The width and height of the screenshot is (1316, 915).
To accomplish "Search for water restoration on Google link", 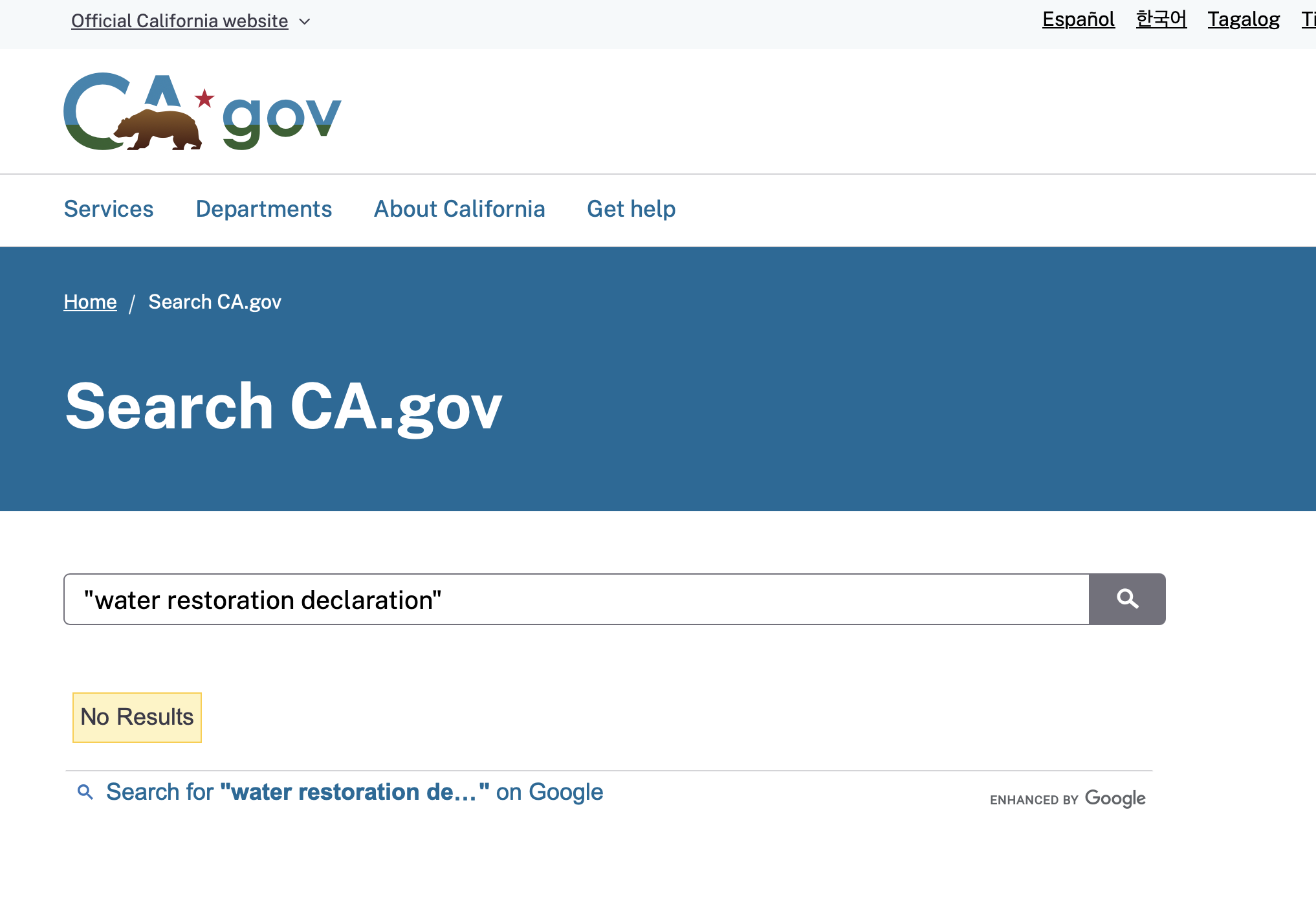I will (355, 792).
